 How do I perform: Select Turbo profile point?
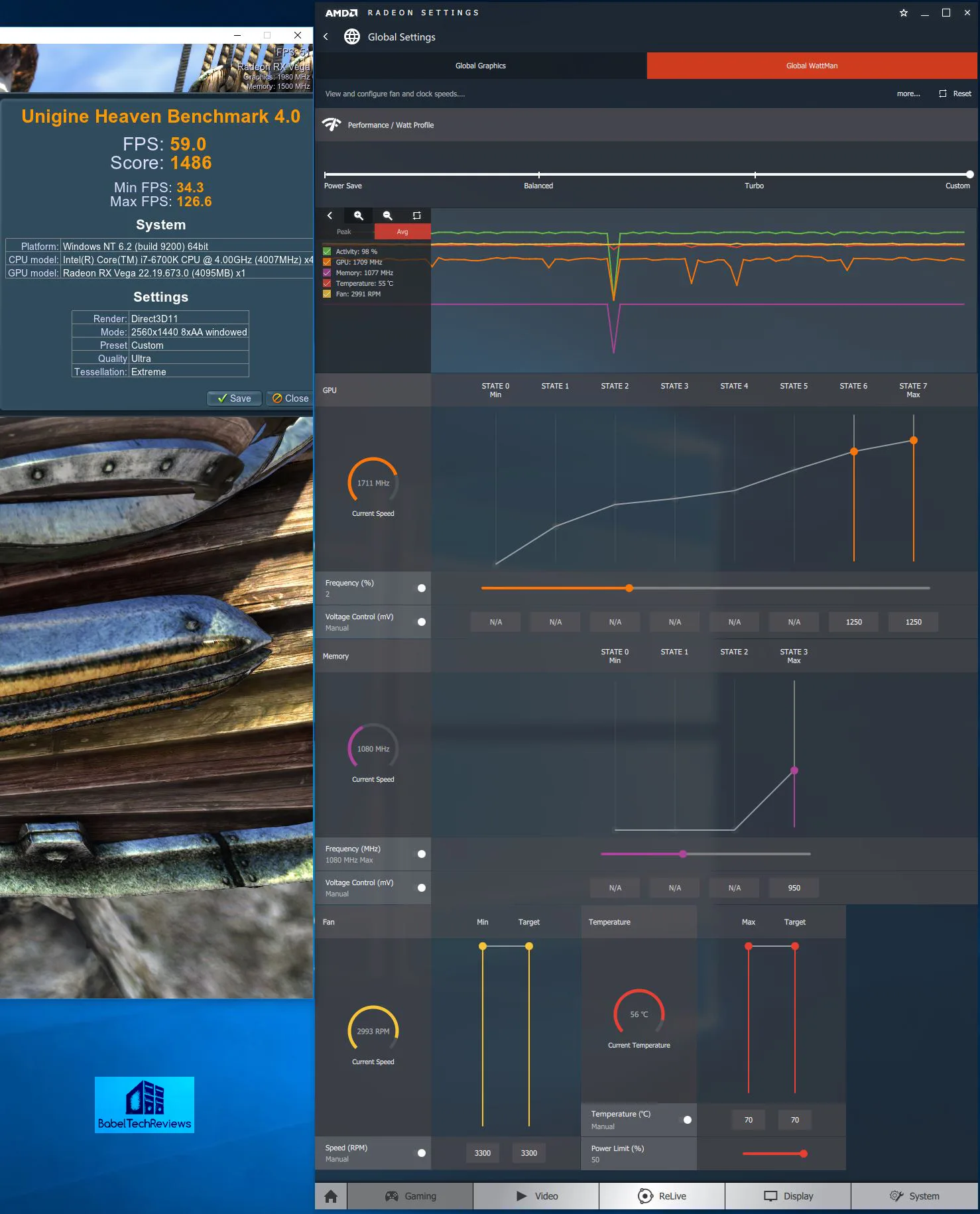[x=755, y=174]
